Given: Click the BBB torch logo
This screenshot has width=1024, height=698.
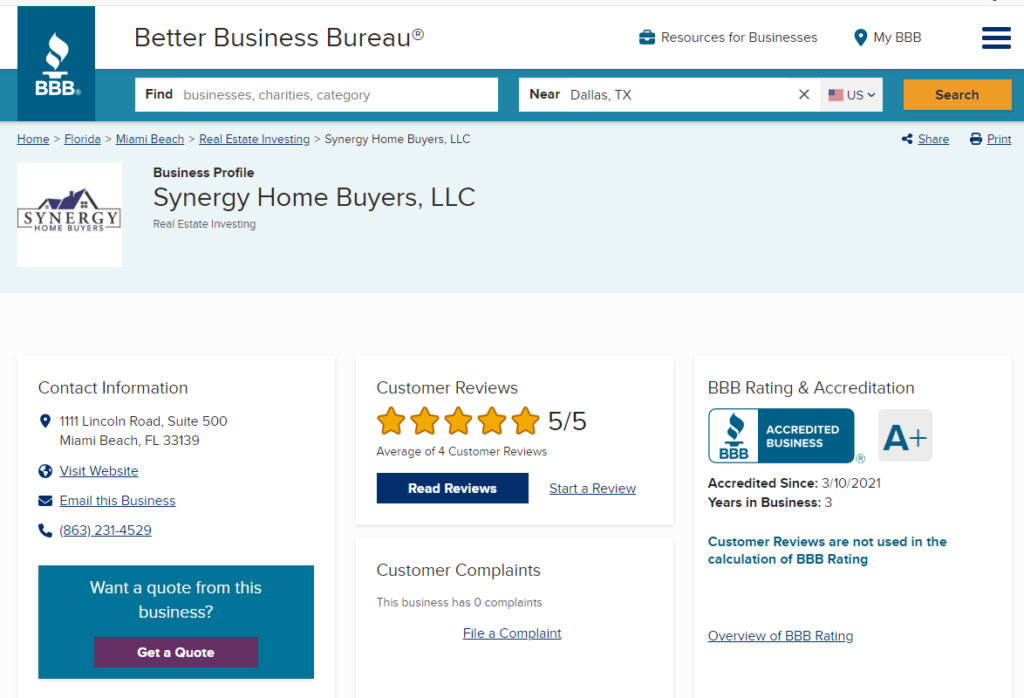Looking at the screenshot, I should click(56, 63).
